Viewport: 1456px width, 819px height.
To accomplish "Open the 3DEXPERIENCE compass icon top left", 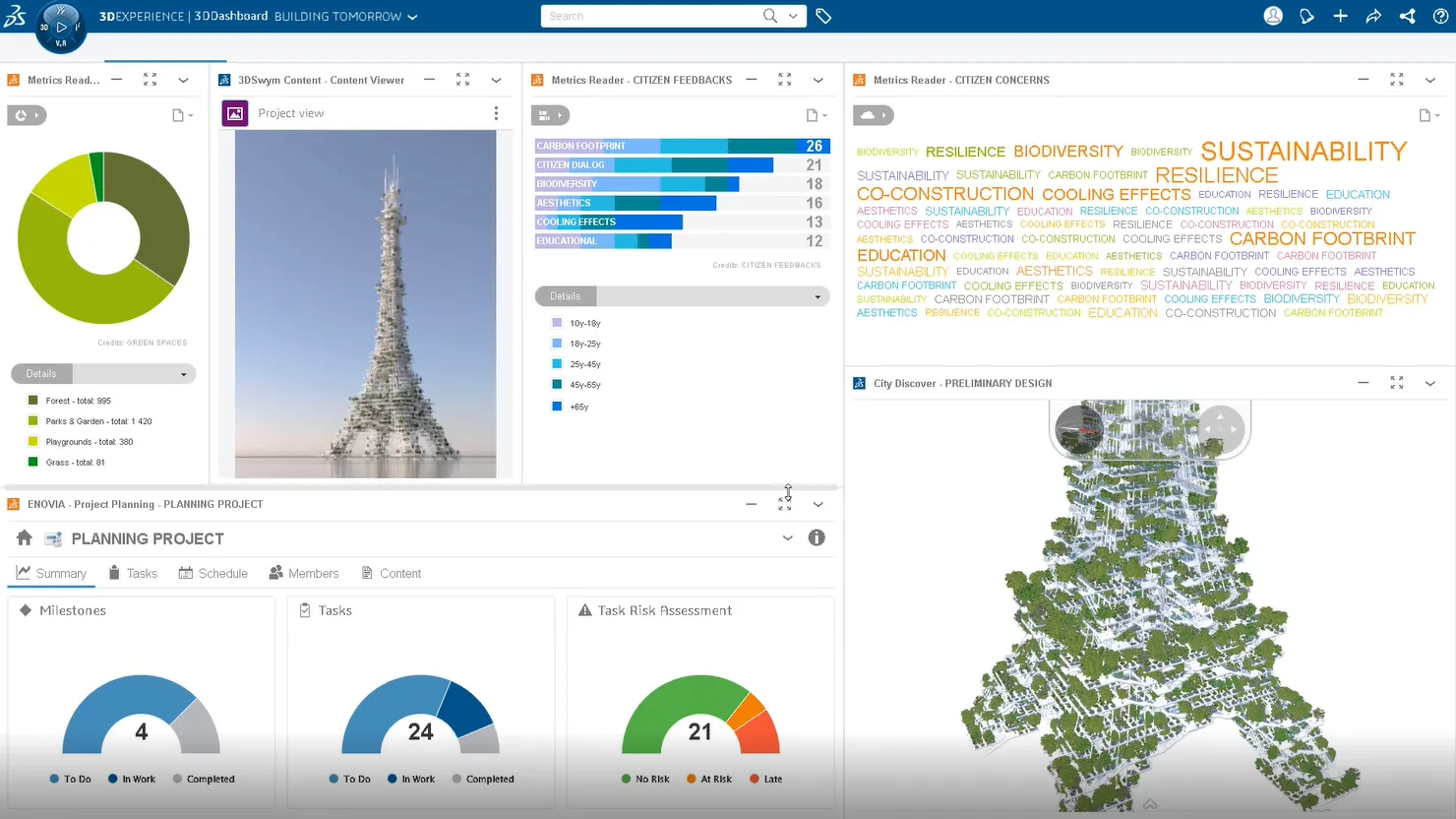I will (x=61, y=27).
